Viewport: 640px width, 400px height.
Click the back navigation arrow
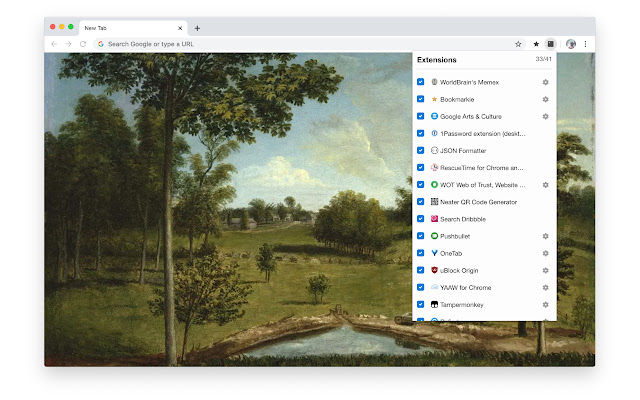[x=54, y=44]
